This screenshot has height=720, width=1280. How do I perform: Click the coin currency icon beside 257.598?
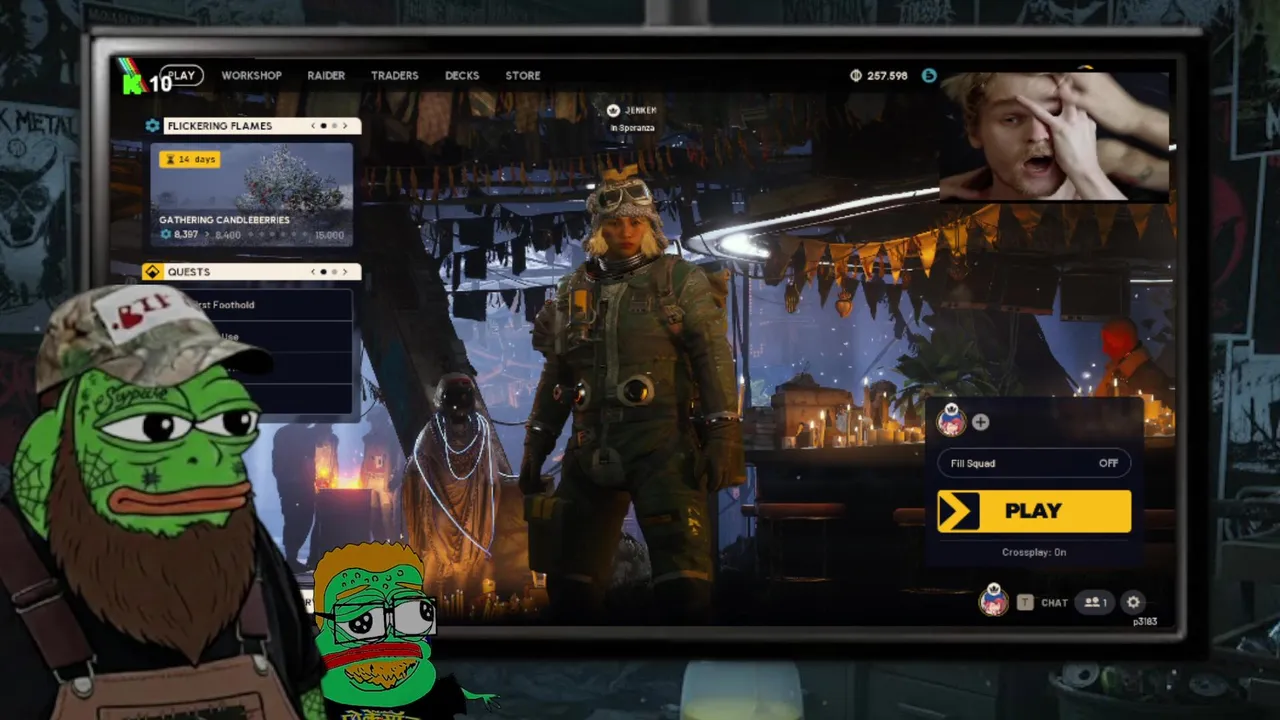856,76
